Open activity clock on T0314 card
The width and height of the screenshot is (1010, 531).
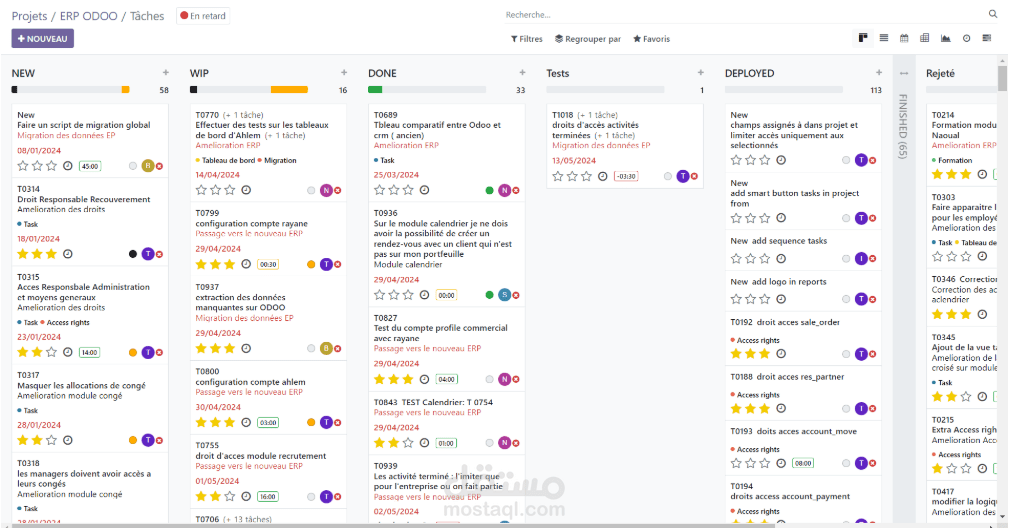(x=68, y=254)
